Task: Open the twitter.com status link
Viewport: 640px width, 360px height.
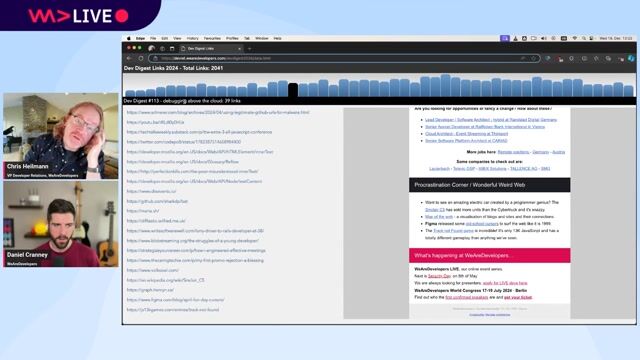Action: pos(184,142)
